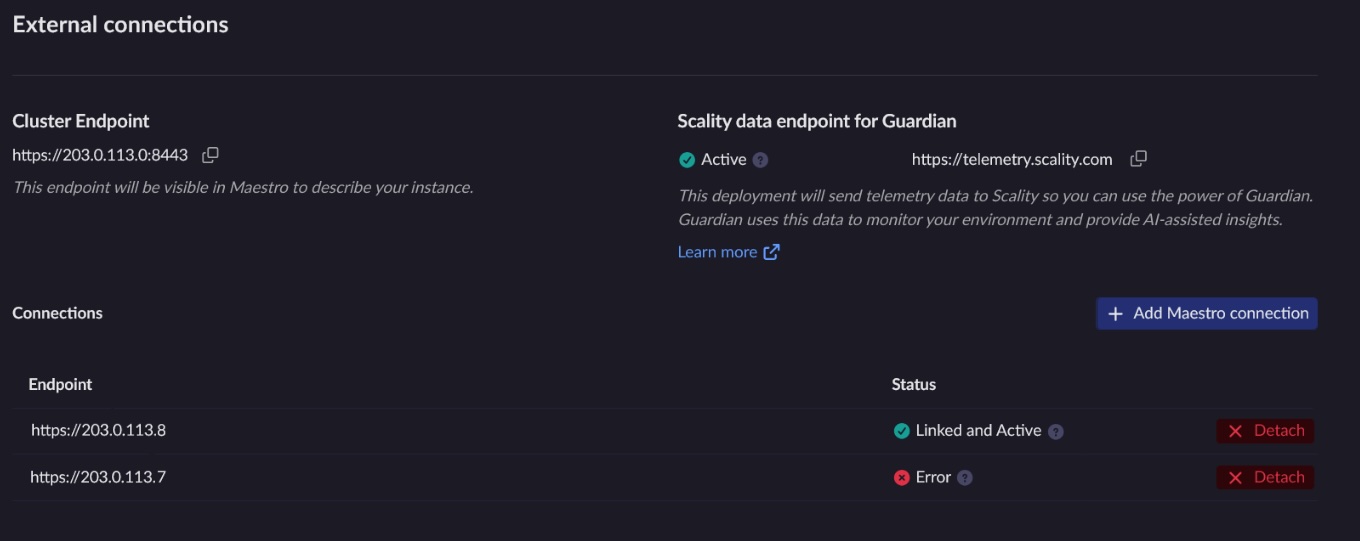
Task: Click the Status column header
Action: click(914, 384)
